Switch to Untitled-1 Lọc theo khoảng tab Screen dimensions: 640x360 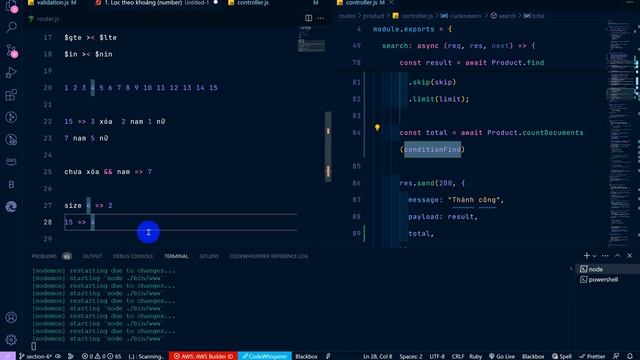[x=156, y=3]
